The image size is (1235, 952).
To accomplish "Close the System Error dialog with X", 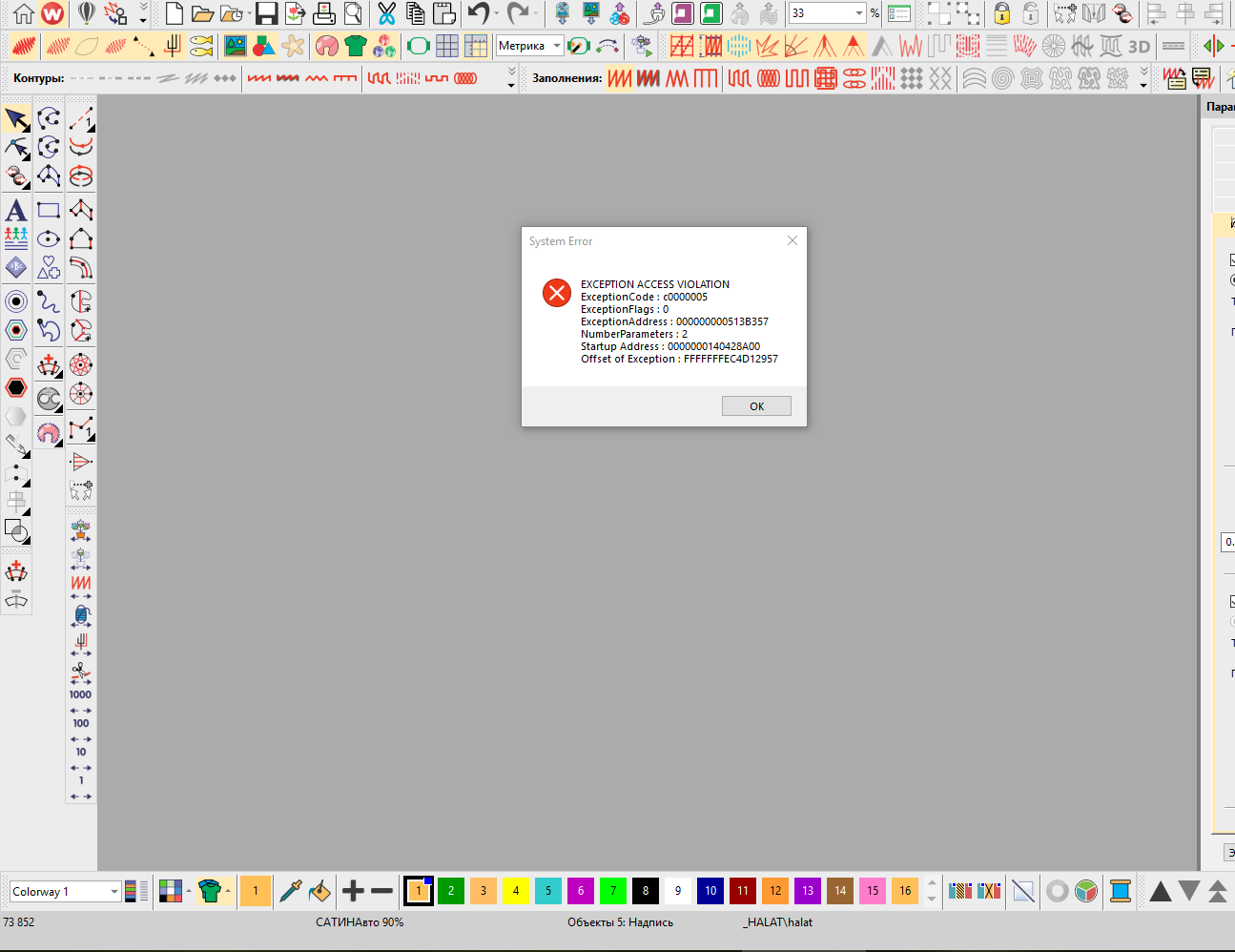I will point(792,240).
